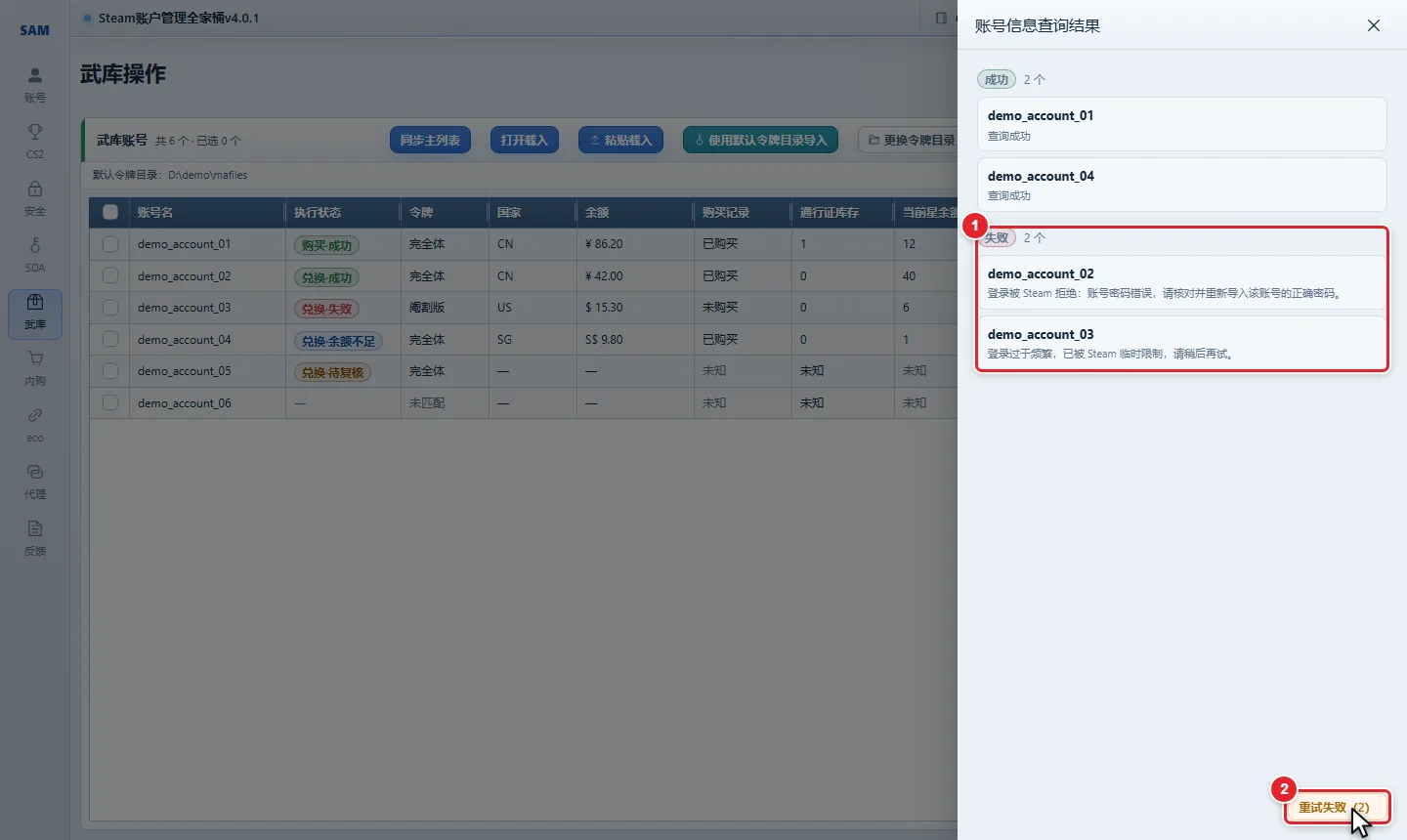Go to the 代理 sidebar section
This screenshot has height=840, width=1407.
pyautogui.click(x=35, y=482)
